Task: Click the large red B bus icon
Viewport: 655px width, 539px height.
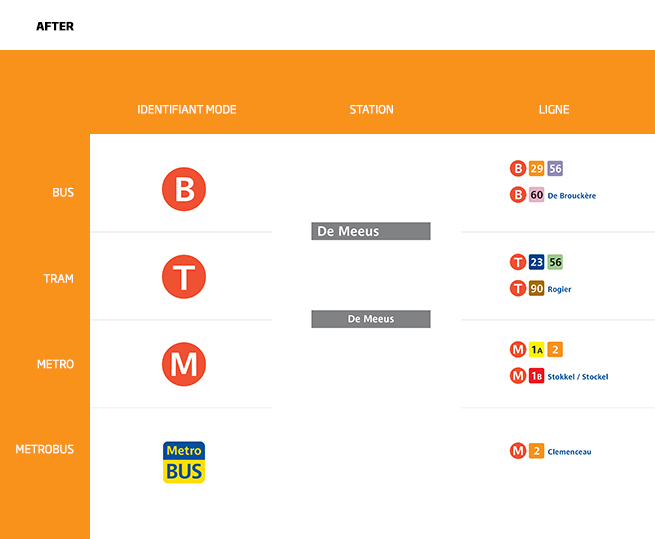Action: pos(184,189)
